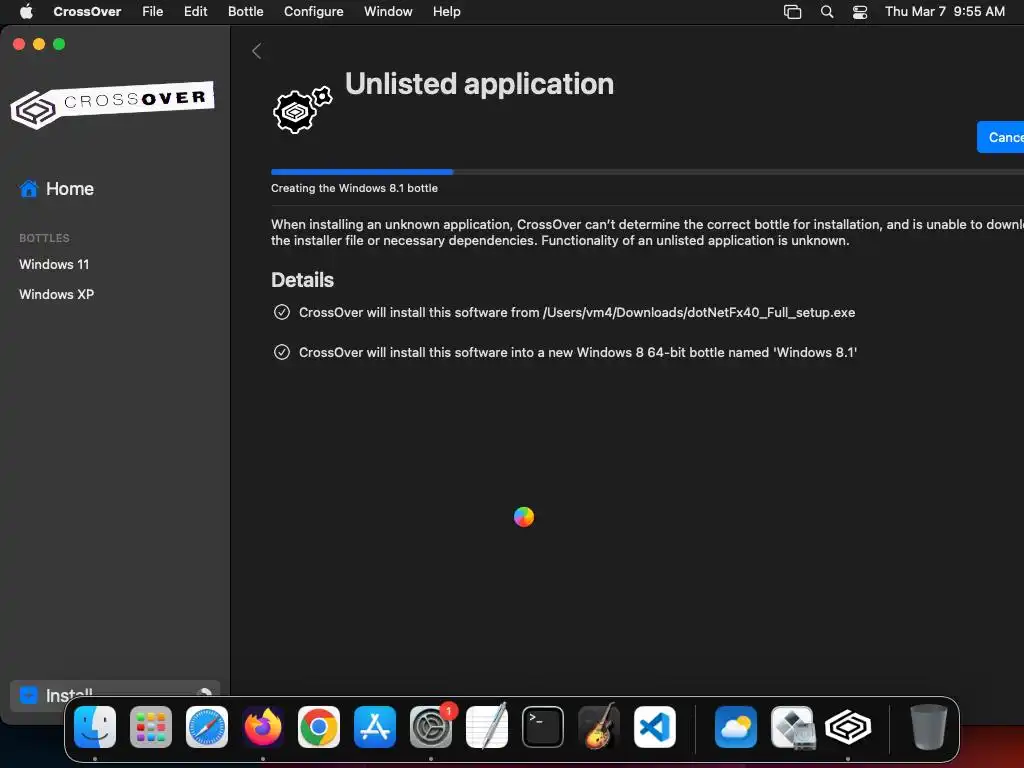The image size is (1024, 768).
Task: Launch Google Chrome from the Dock
Action: pos(319,727)
